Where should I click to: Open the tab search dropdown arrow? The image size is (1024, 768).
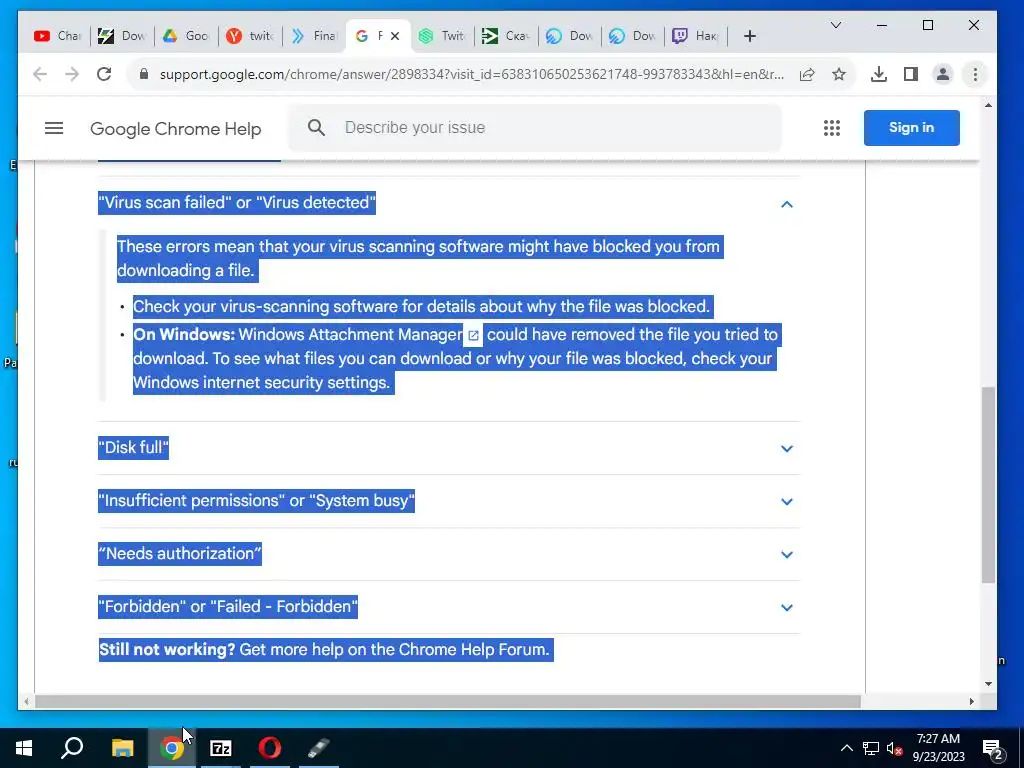(x=836, y=25)
